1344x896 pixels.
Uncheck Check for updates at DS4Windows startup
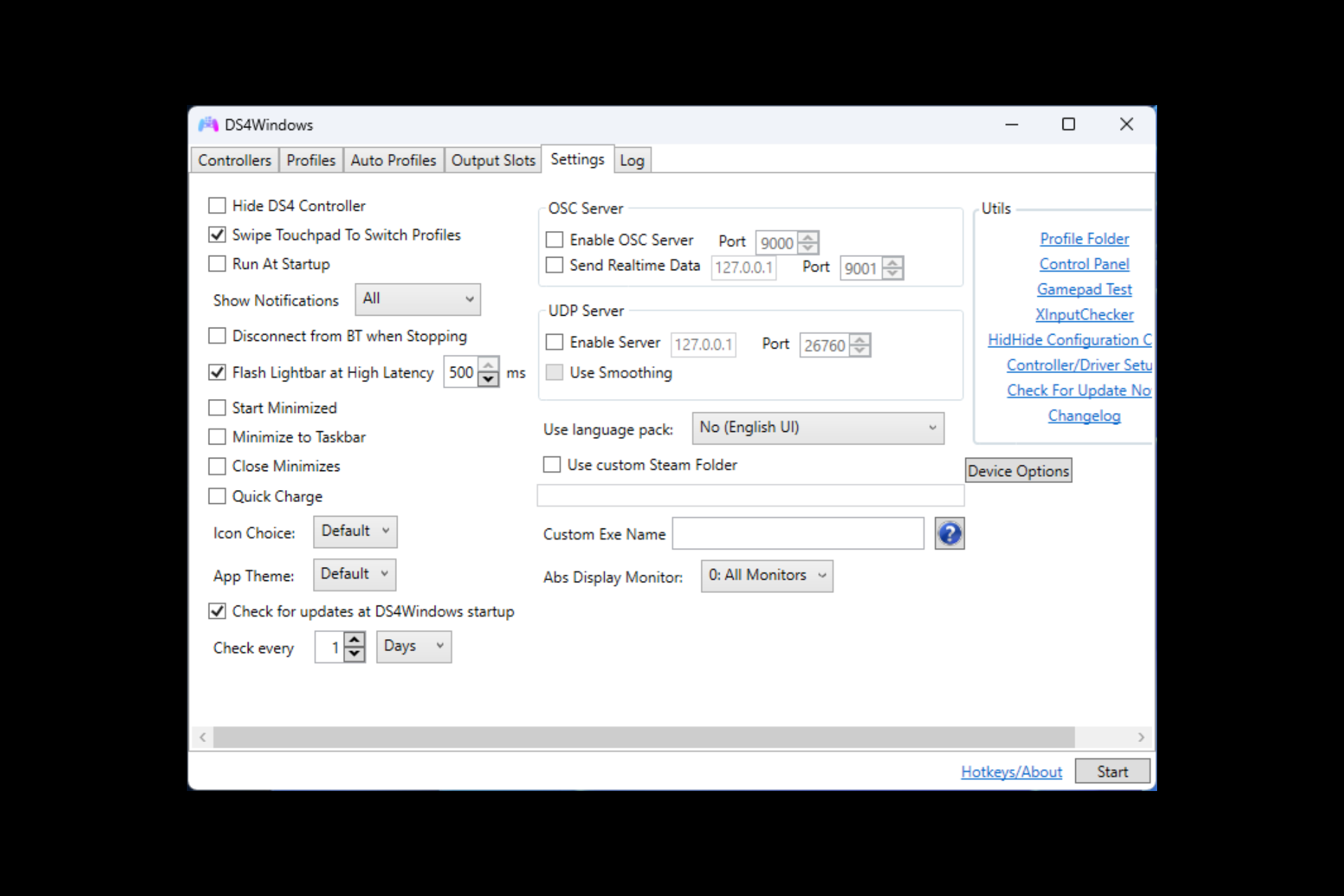tap(217, 611)
